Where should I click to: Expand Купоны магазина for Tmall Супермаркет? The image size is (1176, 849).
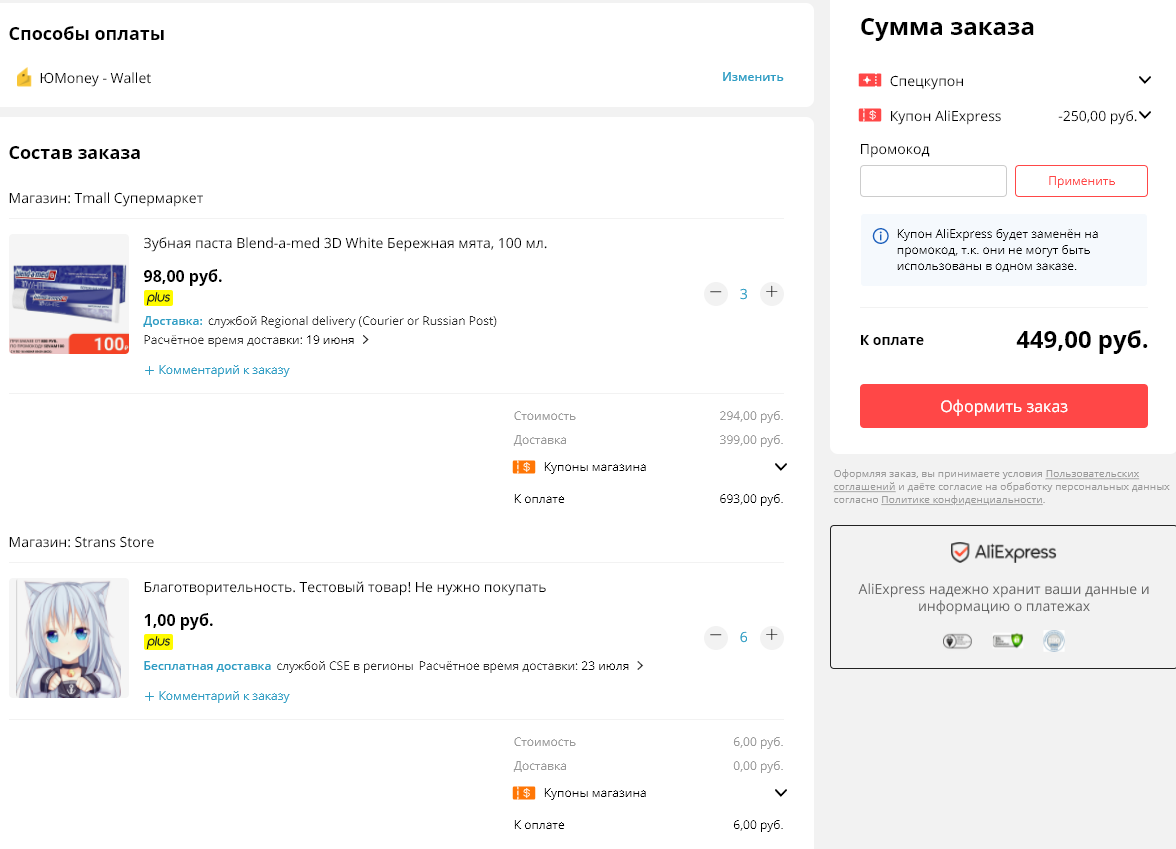[x=781, y=466]
